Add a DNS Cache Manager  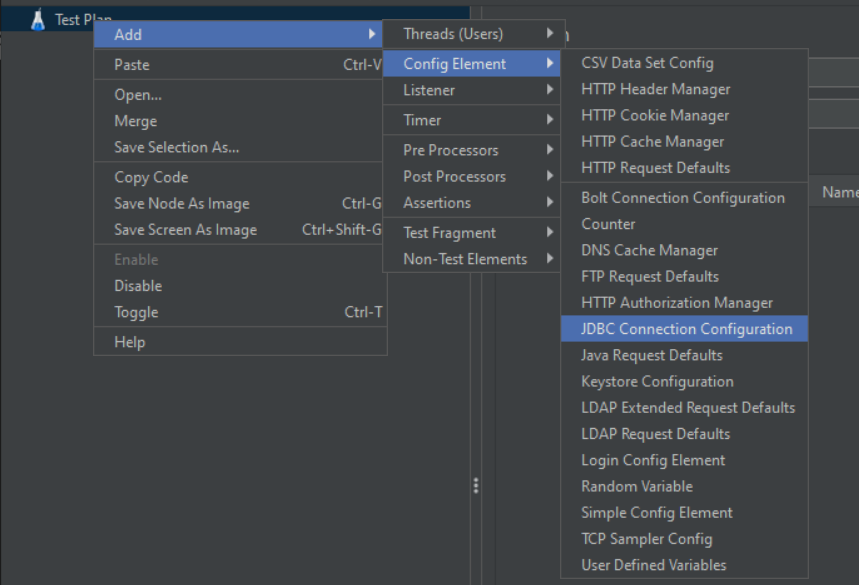tap(684, 250)
